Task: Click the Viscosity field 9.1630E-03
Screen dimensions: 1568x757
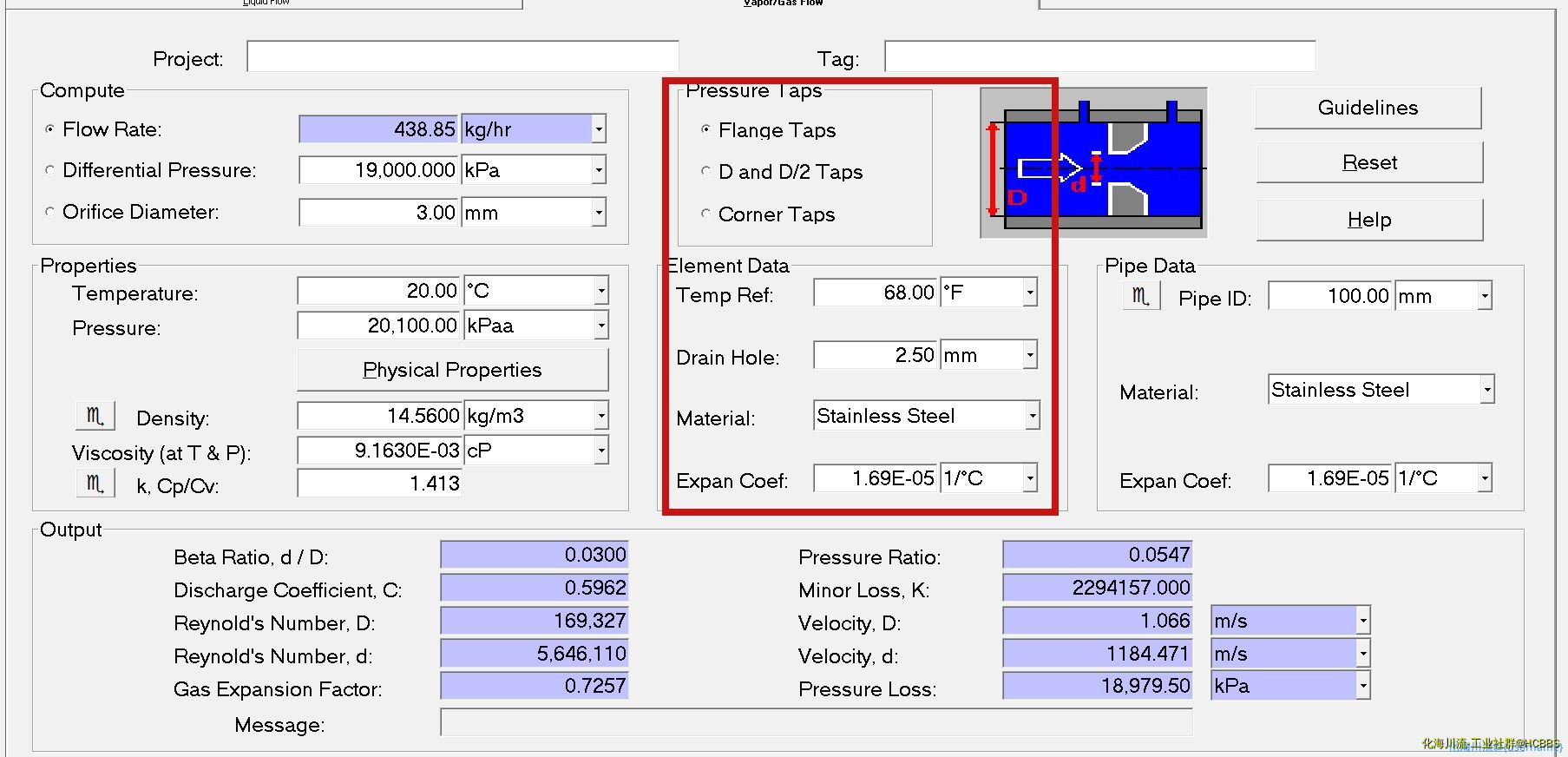Action: pos(379,451)
